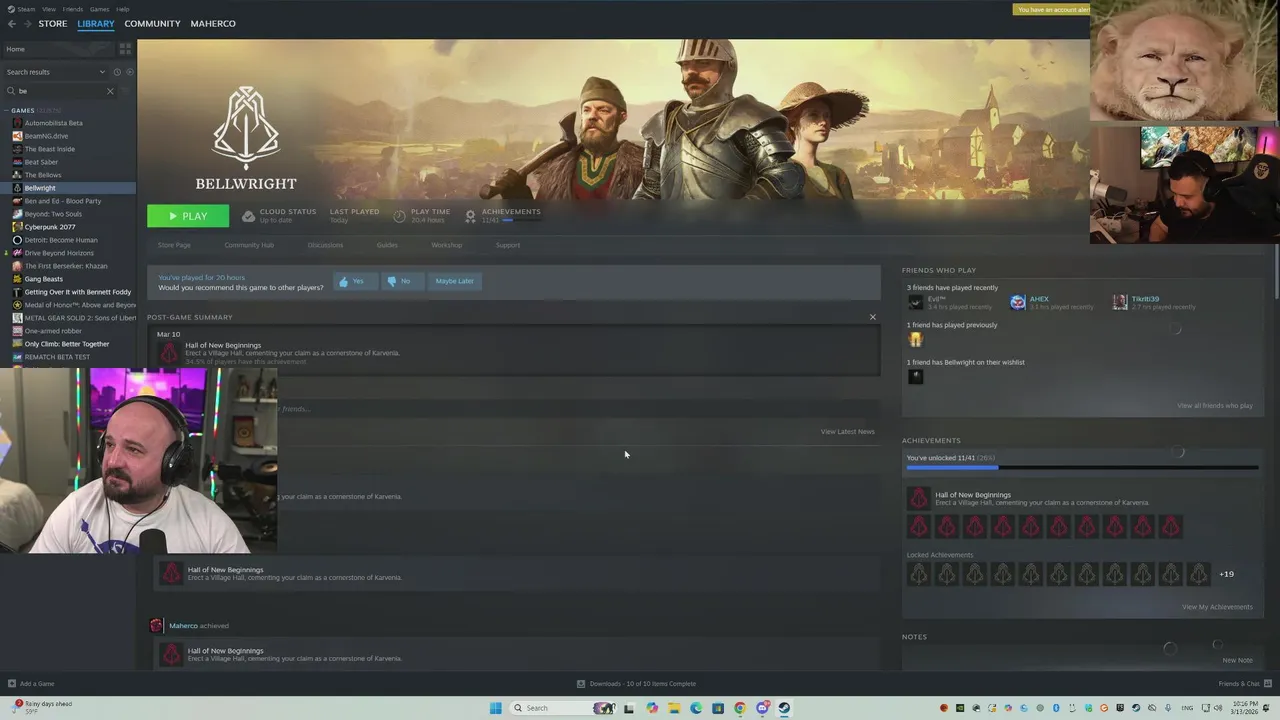Click the friend avatar with Bellwright wishlisted
The image size is (1280, 720).
click(915, 376)
